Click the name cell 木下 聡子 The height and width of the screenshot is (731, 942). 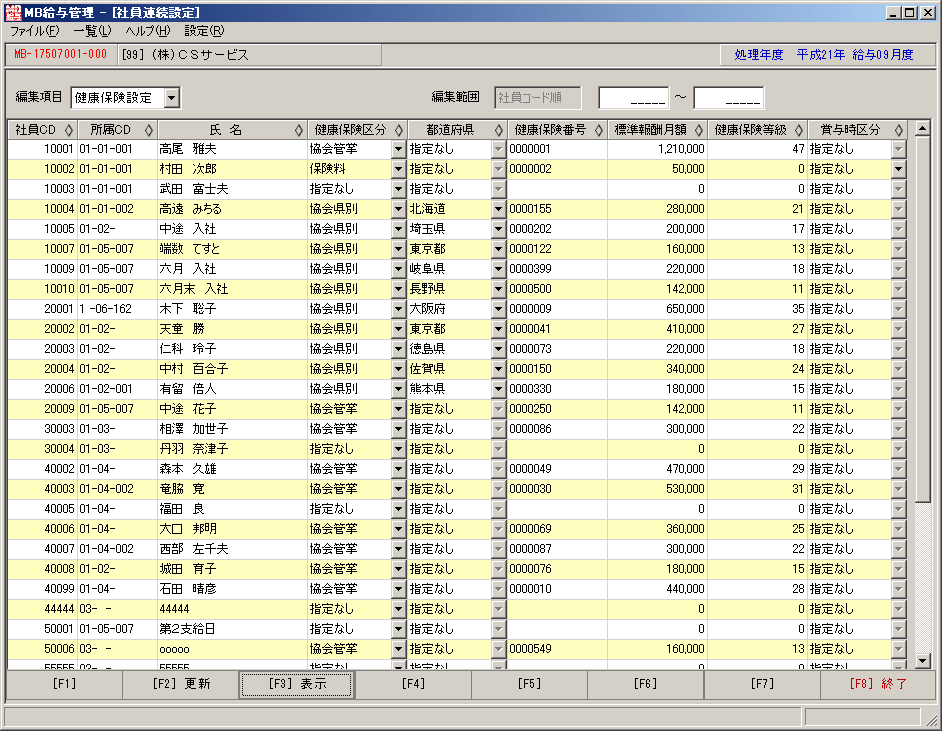point(232,309)
